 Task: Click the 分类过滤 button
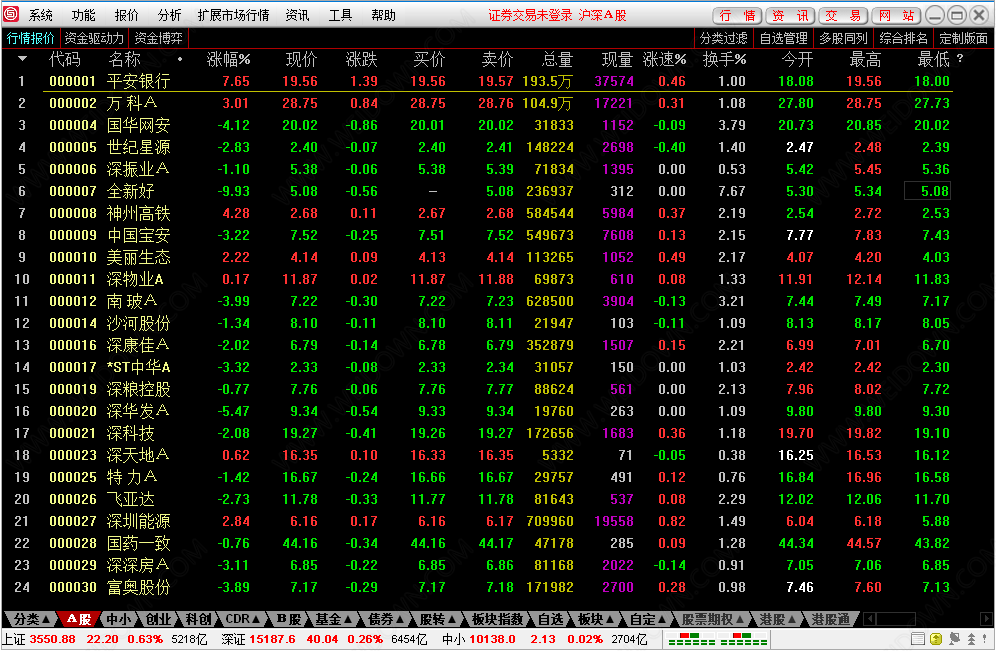[x=723, y=38]
